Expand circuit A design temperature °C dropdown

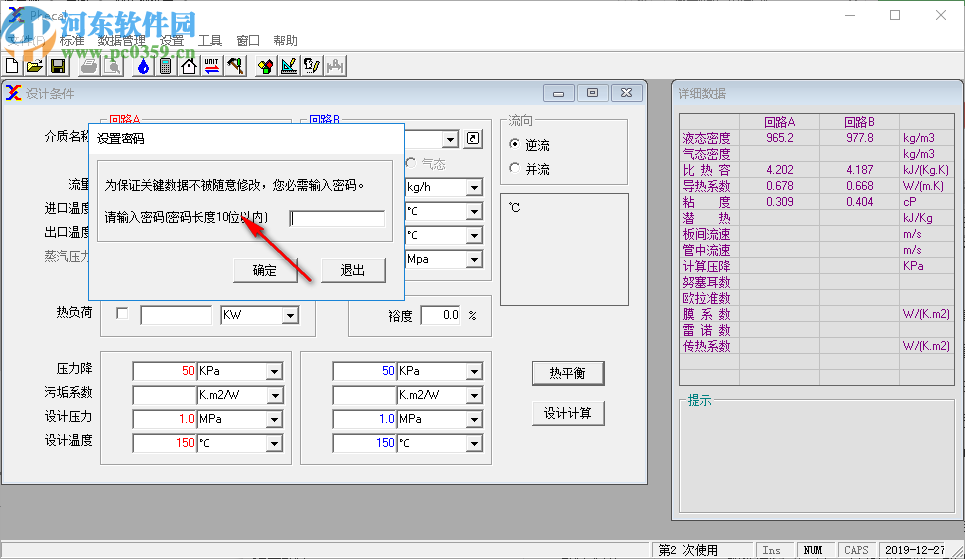click(274, 444)
